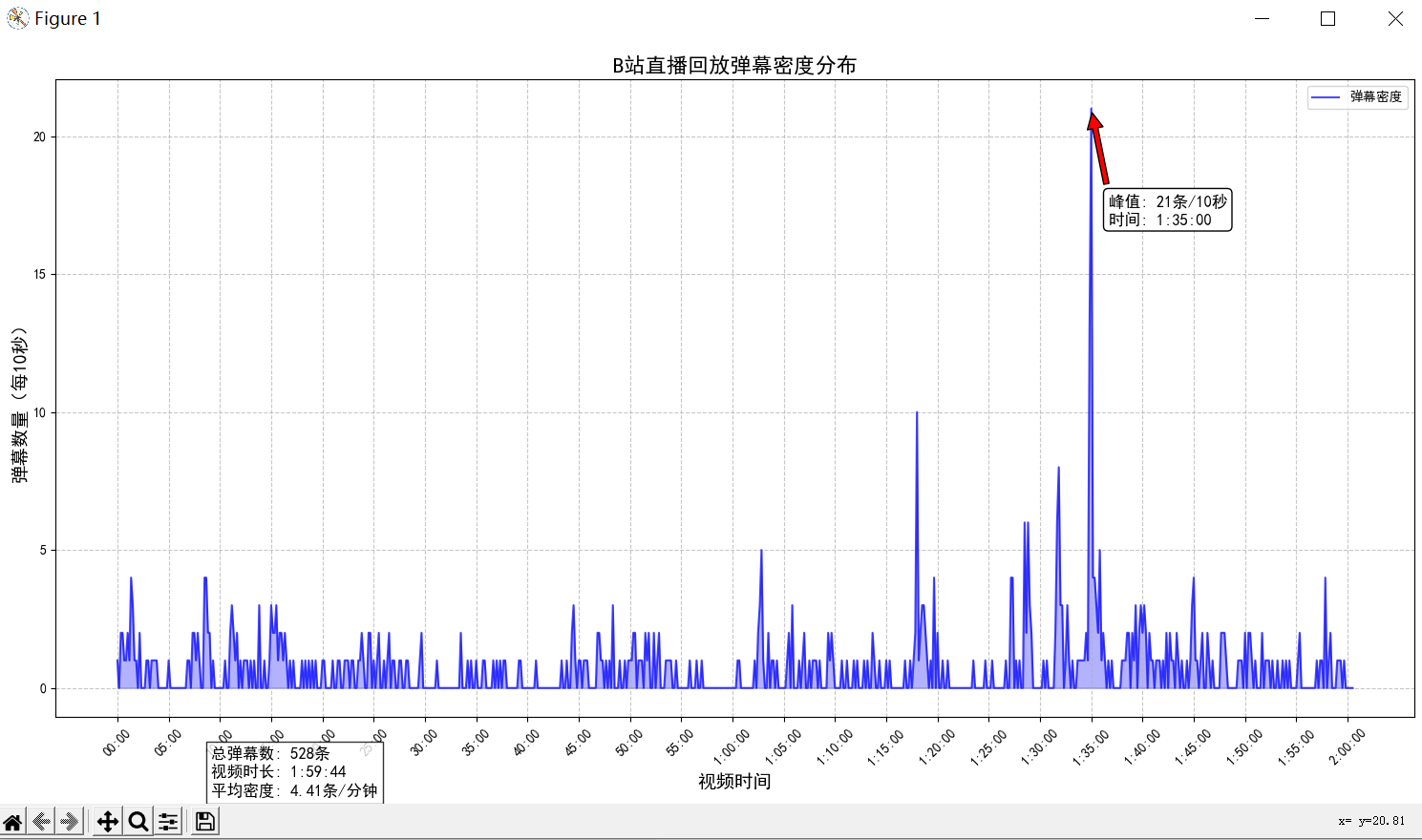Click the x-axis tick label 1:35:00
1422x840 pixels.
[1090, 747]
